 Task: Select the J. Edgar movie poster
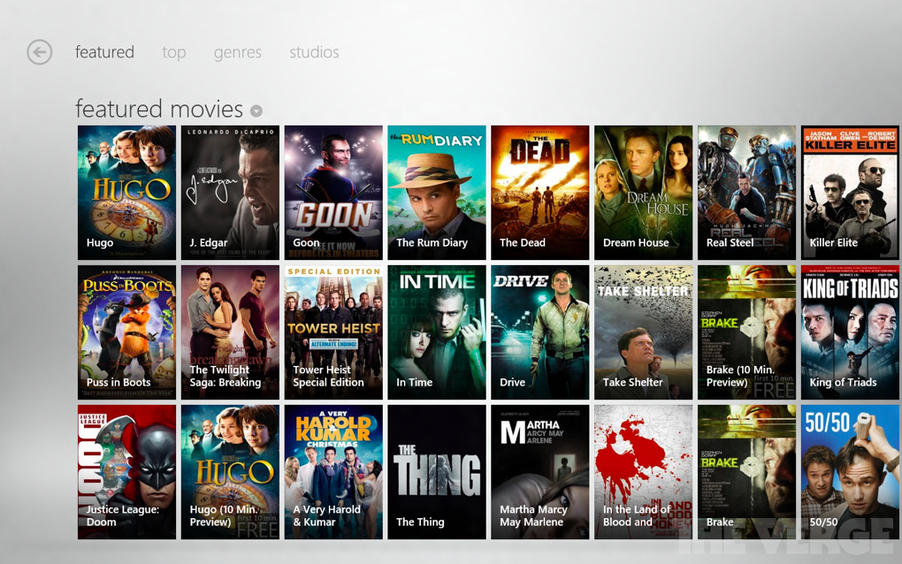point(230,193)
